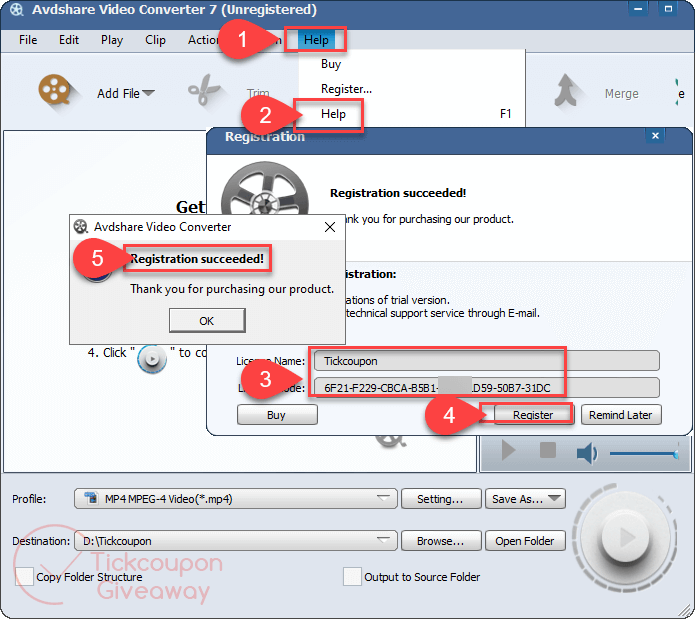Enable Copy Folder Structure checkbox
The height and width of the screenshot is (619, 695).
[24, 576]
